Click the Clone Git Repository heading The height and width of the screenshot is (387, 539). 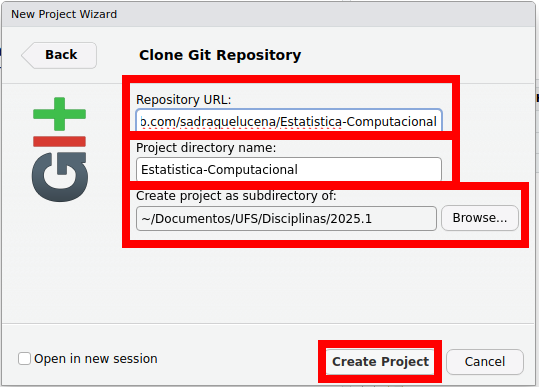pyautogui.click(x=220, y=55)
